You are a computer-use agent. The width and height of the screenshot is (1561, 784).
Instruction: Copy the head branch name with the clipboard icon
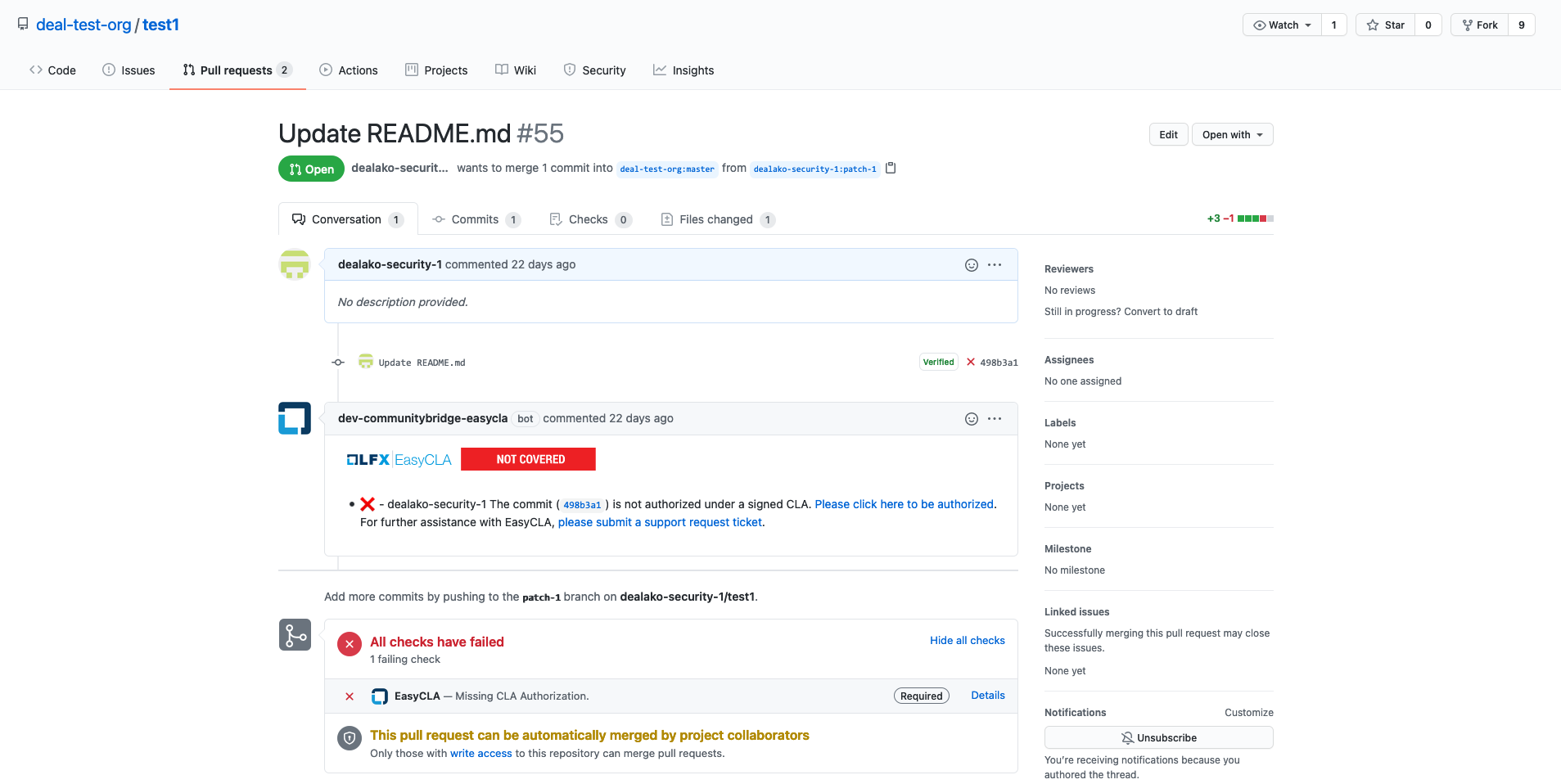tap(891, 168)
